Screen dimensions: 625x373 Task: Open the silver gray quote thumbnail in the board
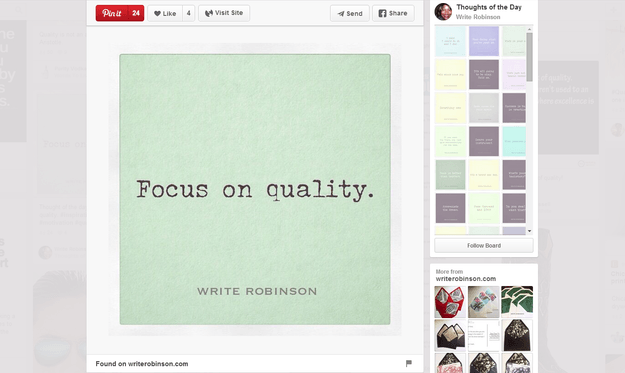pyautogui.click(x=484, y=108)
